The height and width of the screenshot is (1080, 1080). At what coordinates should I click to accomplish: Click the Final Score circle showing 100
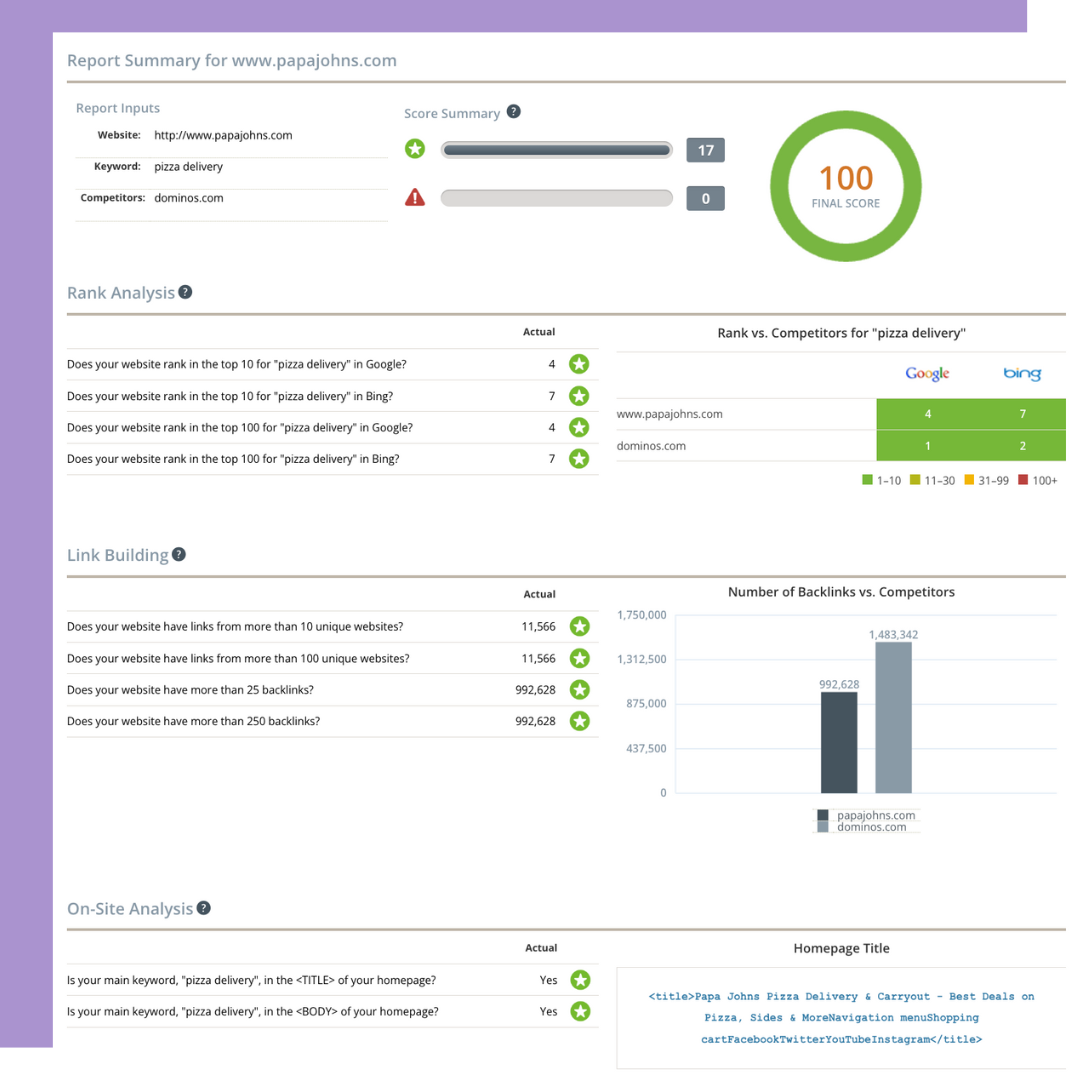[845, 185]
